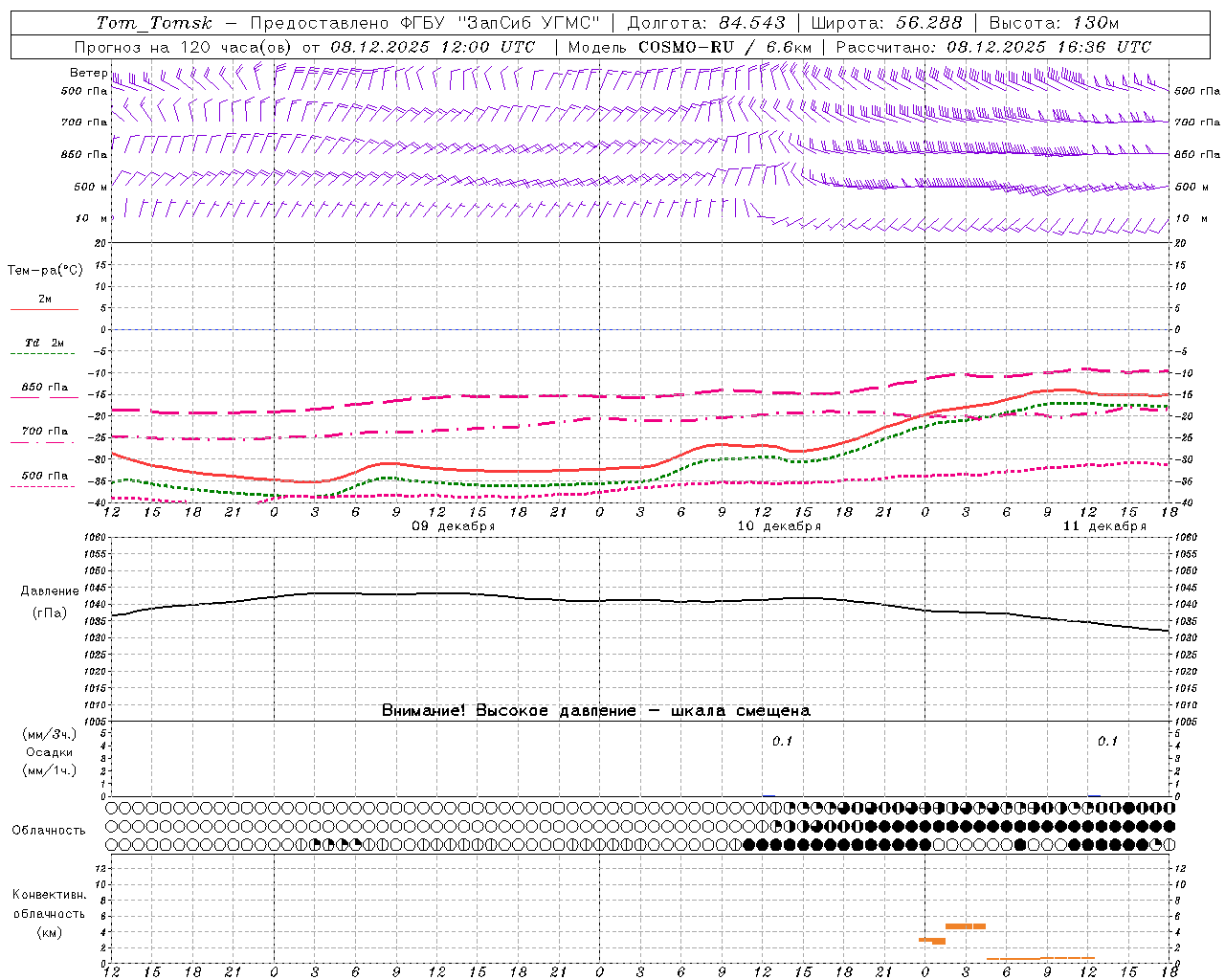Click the 10 декабря date label

pos(779,526)
